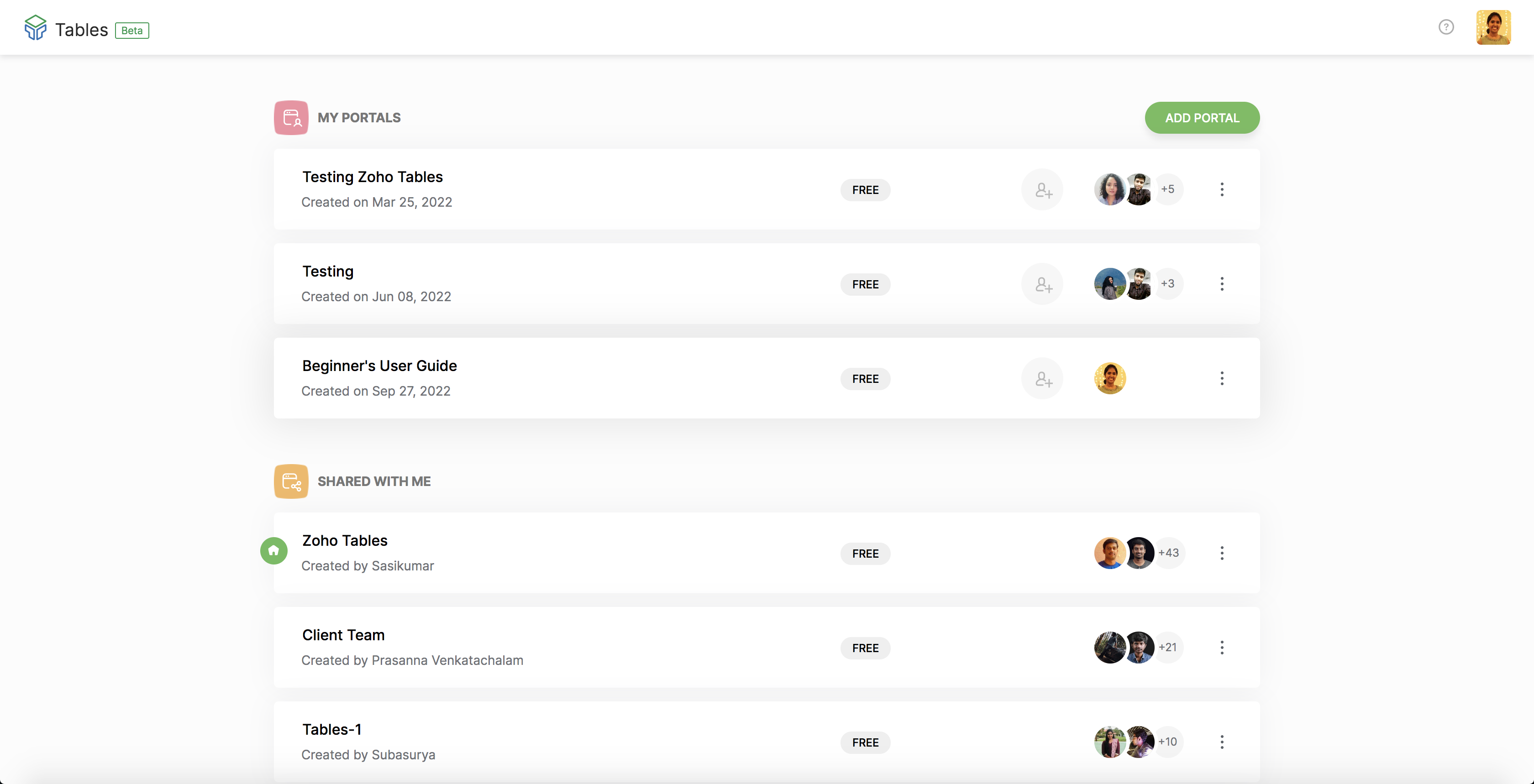The width and height of the screenshot is (1534, 784).
Task: Open more options for Zoho Tables portal
Action: coord(1222,553)
